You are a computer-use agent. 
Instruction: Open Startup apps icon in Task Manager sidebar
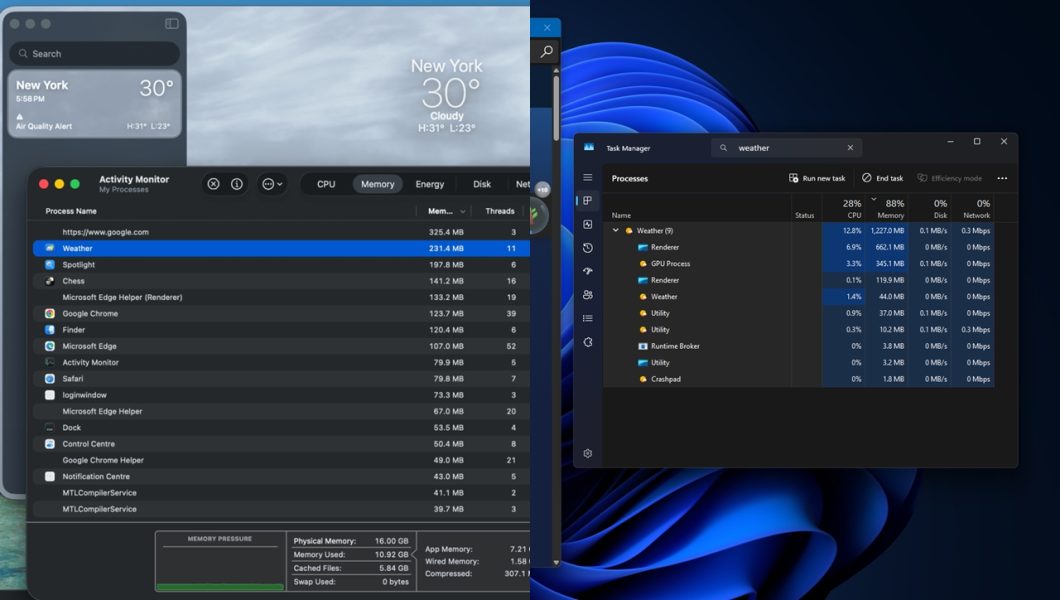click(587, 271)
